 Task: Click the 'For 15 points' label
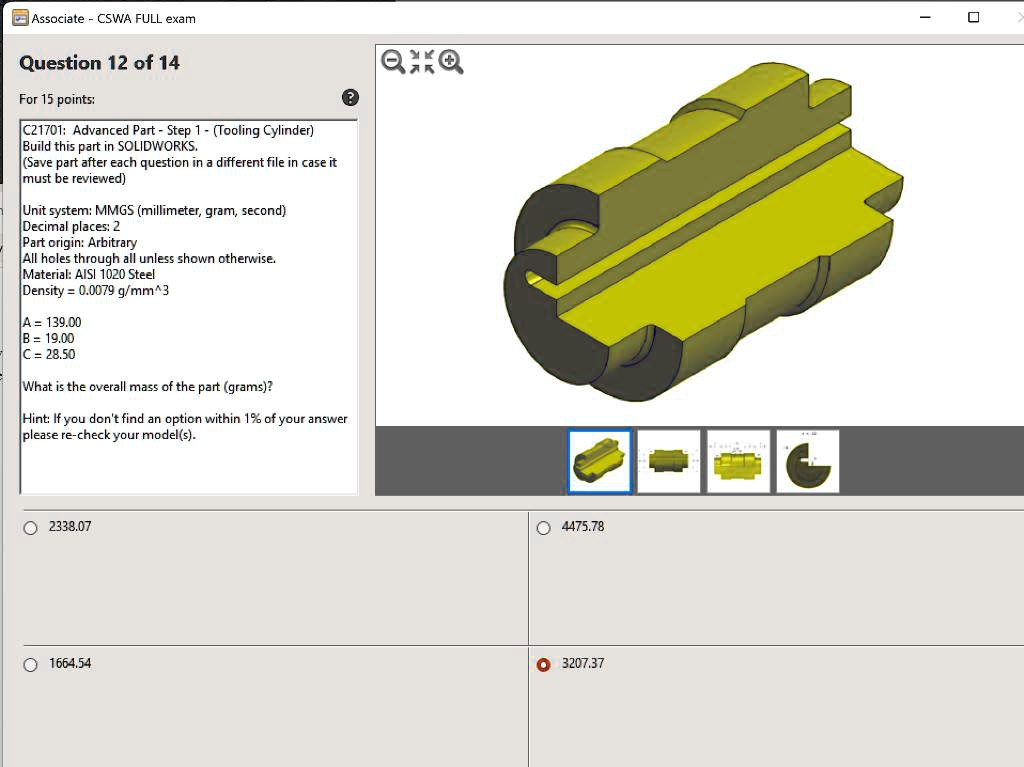[57, 99]
